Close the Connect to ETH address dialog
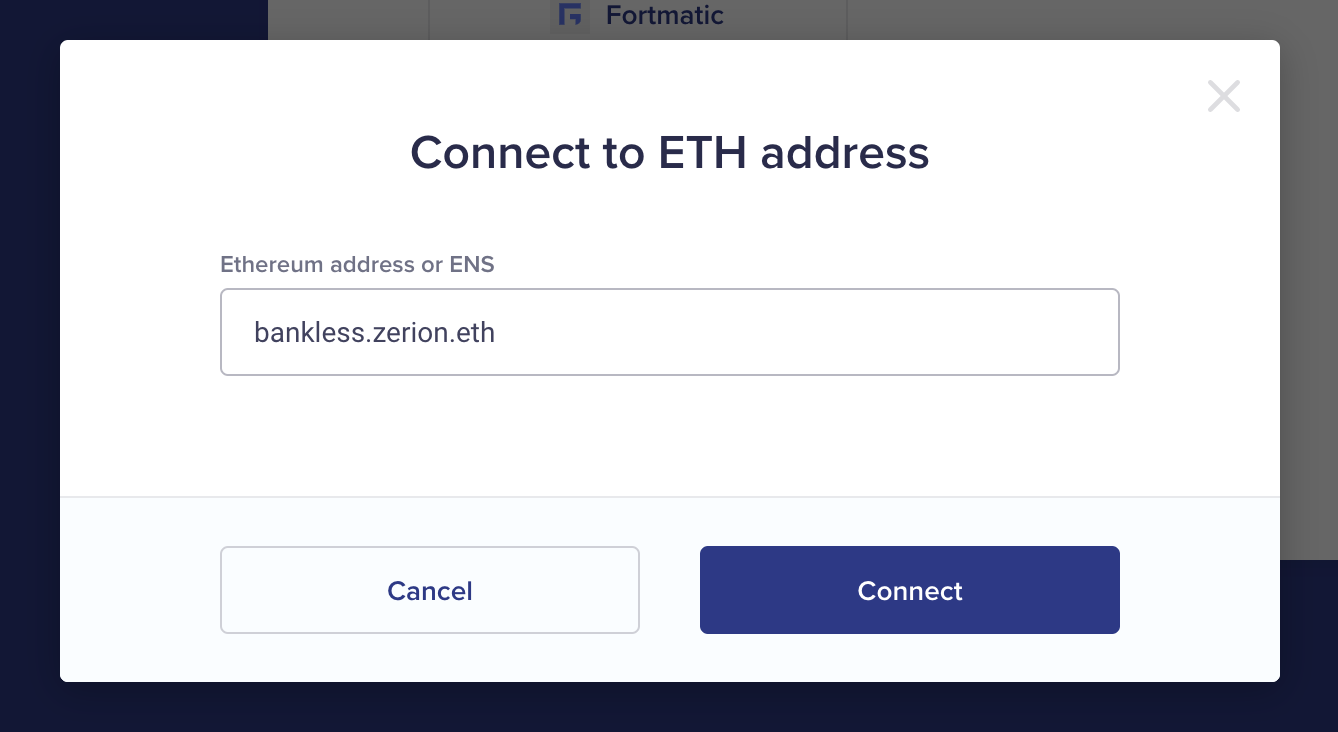 1223,97
